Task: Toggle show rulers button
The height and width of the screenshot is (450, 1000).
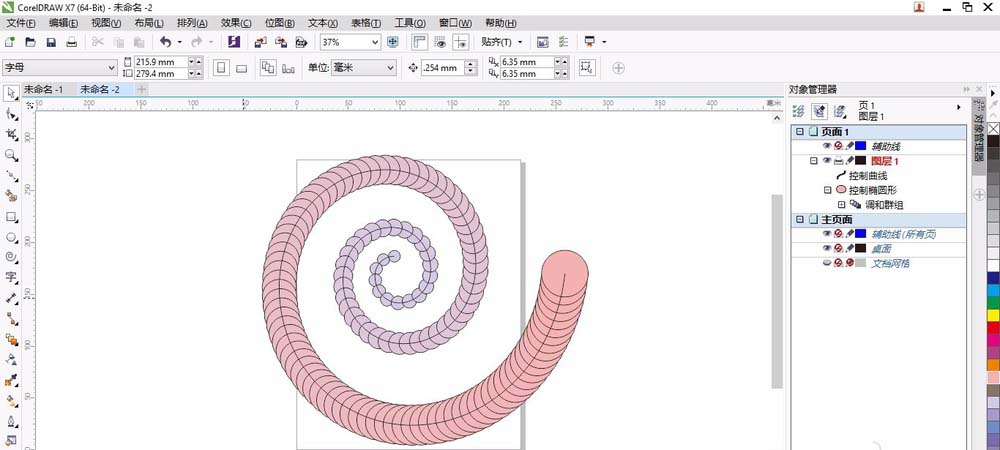Action: click(x=419, y=42)
